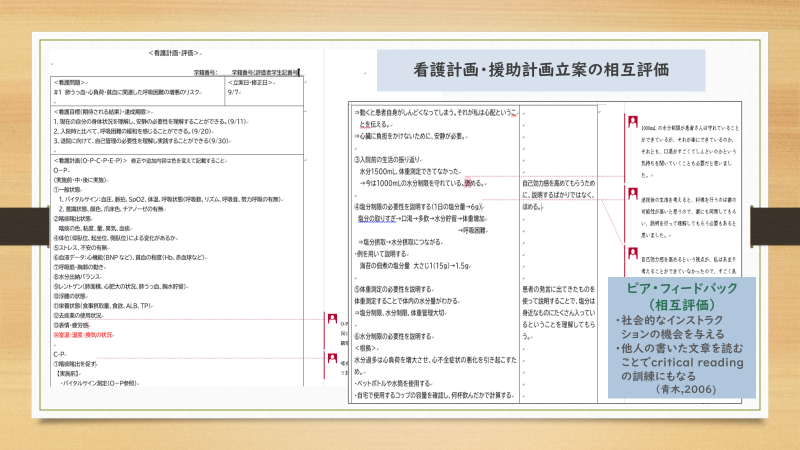Click the バイタルサイン line mentioning SpO2
Screen dimensions: 800x450
[x=171, y=199]
